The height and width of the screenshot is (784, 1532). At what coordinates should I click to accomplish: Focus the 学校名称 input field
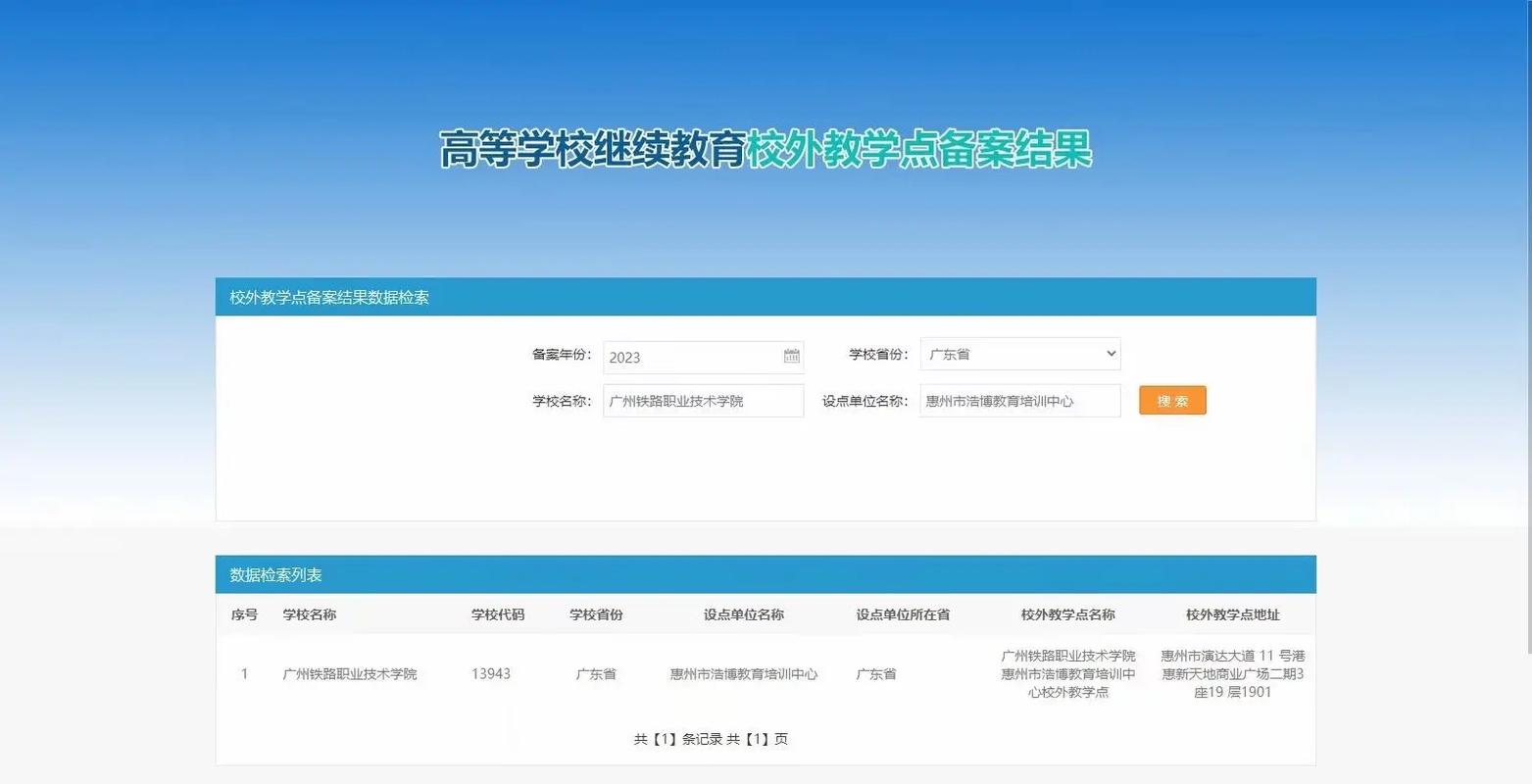[703, 401]
